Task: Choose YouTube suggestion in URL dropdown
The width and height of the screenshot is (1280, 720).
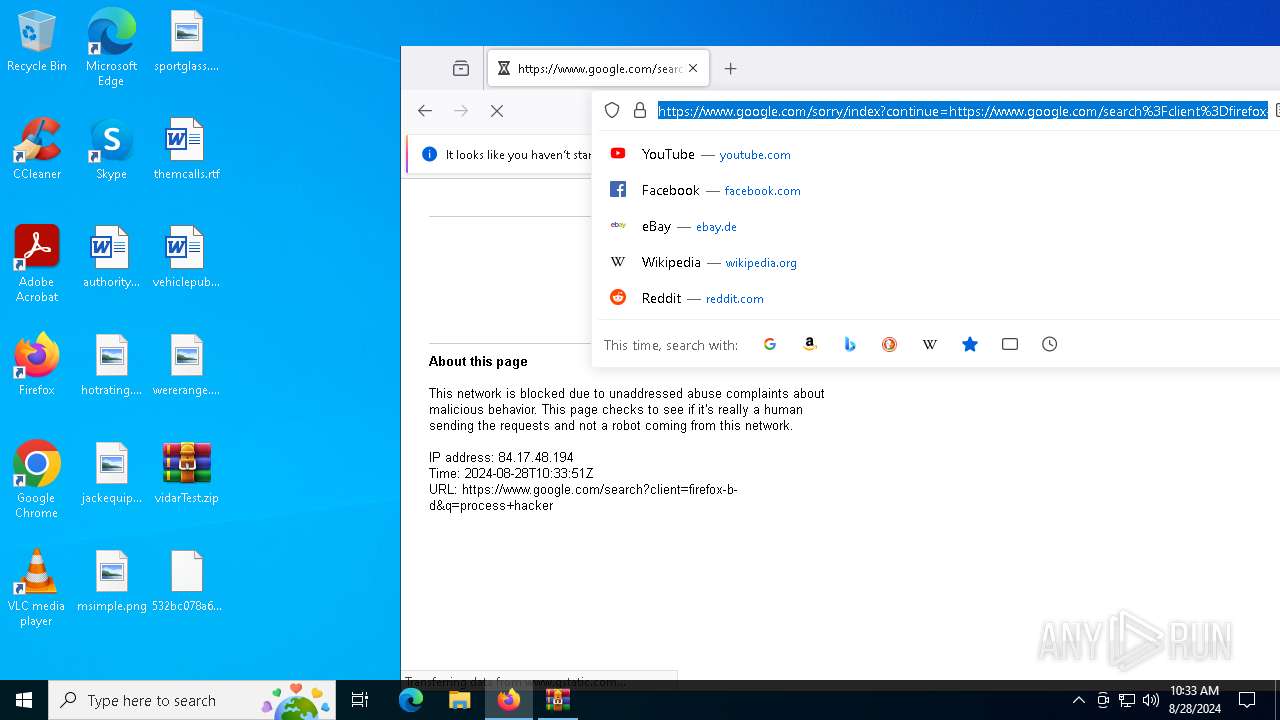Action: tap(938, 154)
